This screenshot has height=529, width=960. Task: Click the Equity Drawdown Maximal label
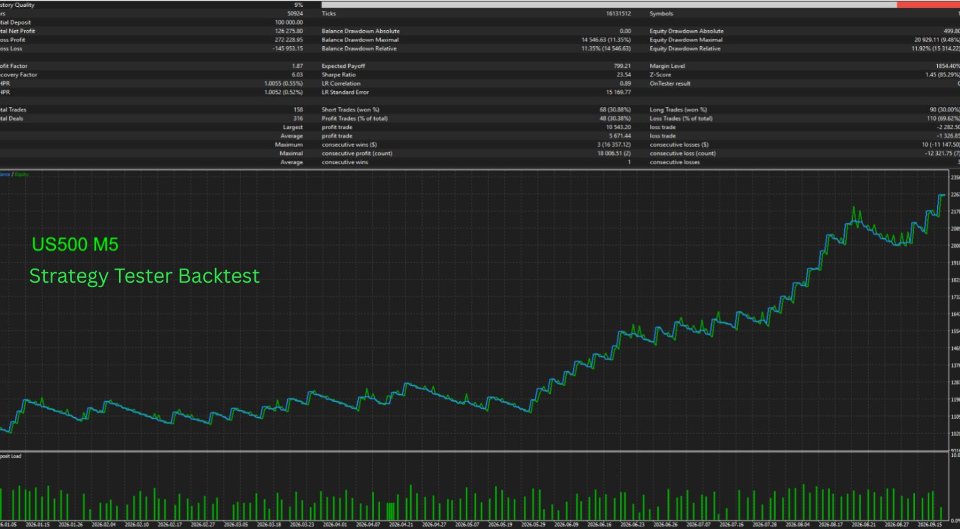pyautogui.click(x=686, y=40)
